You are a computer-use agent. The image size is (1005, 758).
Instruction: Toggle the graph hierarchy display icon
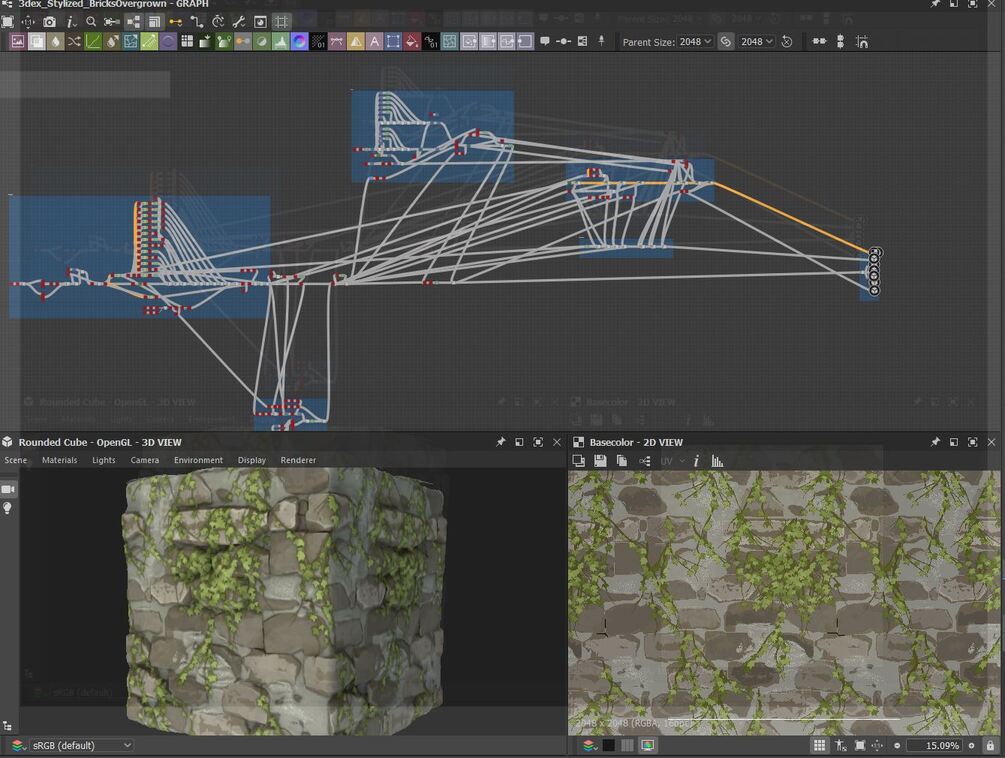[x=133, y=22]
